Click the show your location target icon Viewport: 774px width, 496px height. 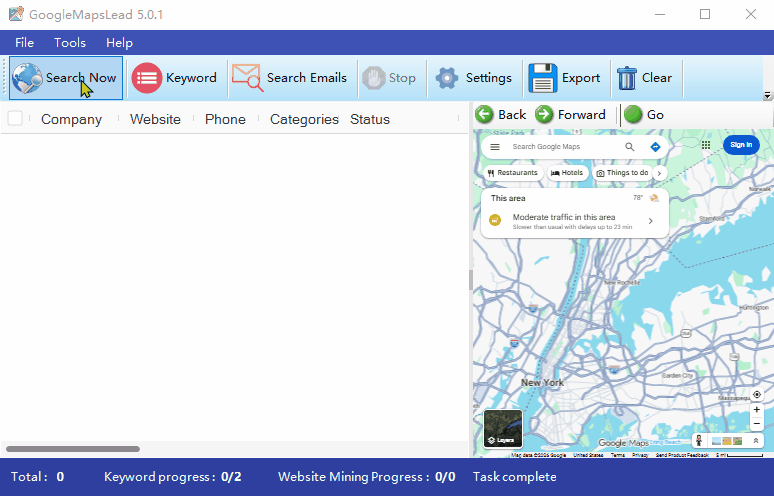point(756,394)
